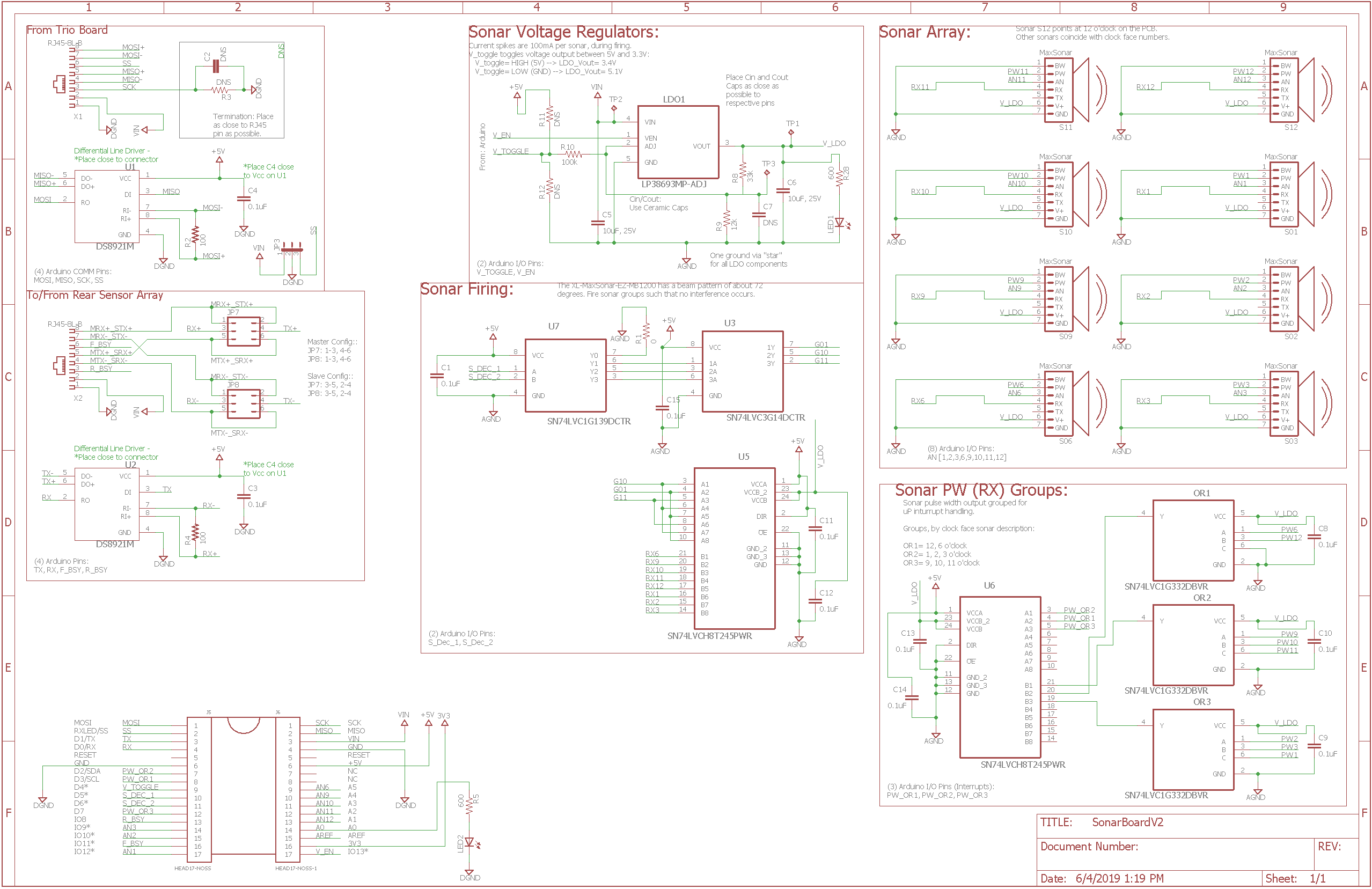
Task: Click the 'Date: 6/4/2019 1:19 PM' text
Action: click(1102, 879)
